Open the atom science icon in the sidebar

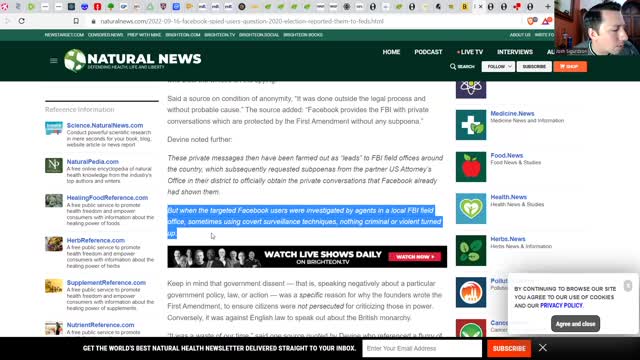click(471, 89)
